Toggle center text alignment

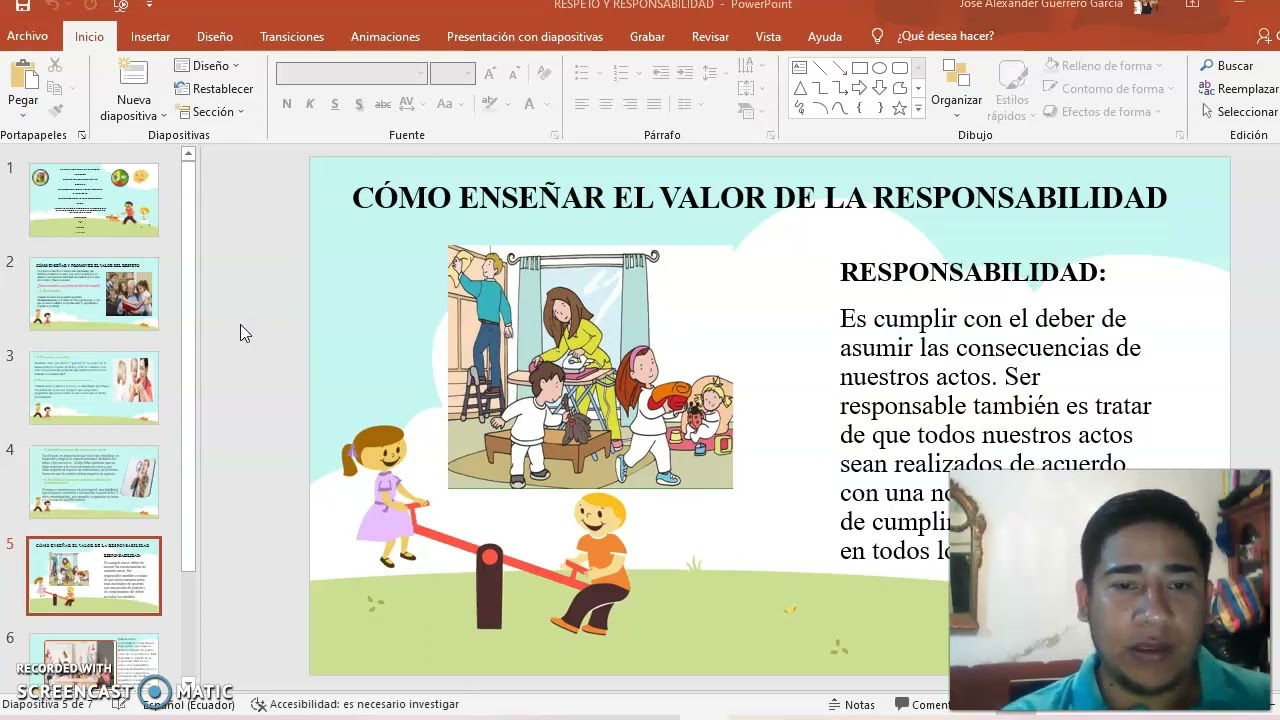coord(606,104)
